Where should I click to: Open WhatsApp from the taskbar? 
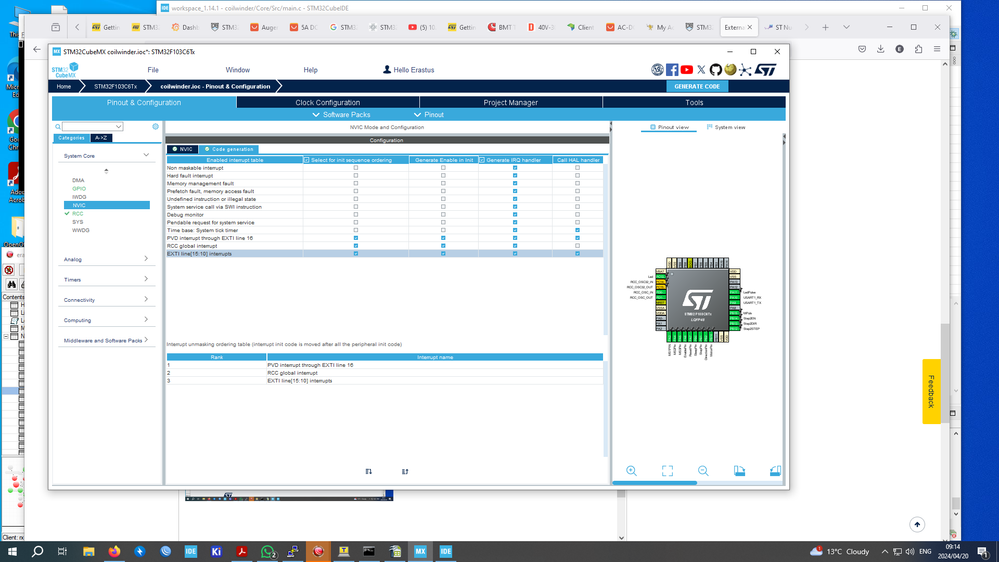point(268,551)
